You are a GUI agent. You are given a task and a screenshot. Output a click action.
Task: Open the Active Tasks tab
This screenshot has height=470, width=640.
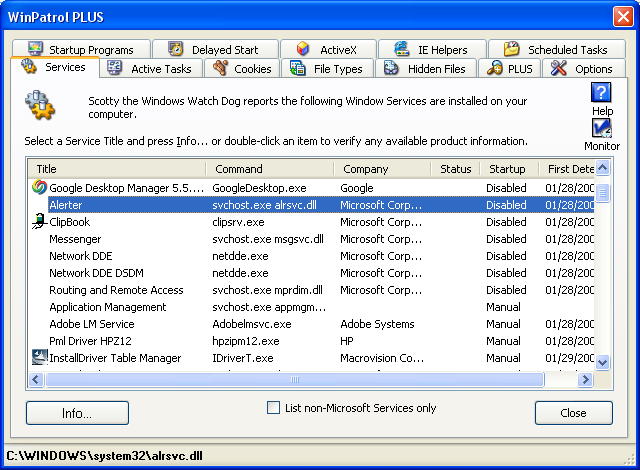click(151, 69)
